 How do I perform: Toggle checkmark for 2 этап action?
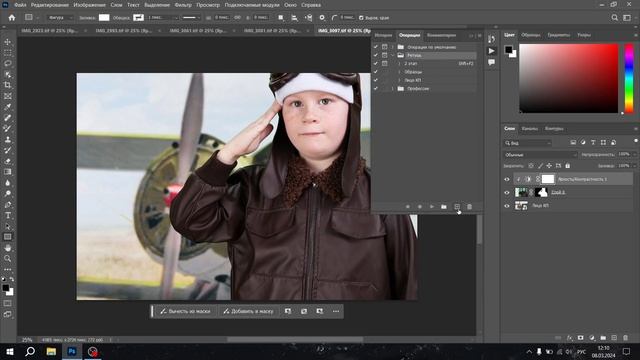376,64
